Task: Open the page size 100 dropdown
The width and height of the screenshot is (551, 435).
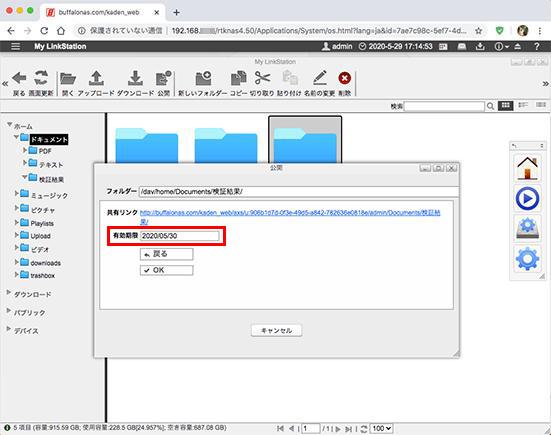Action: point(381,428)
